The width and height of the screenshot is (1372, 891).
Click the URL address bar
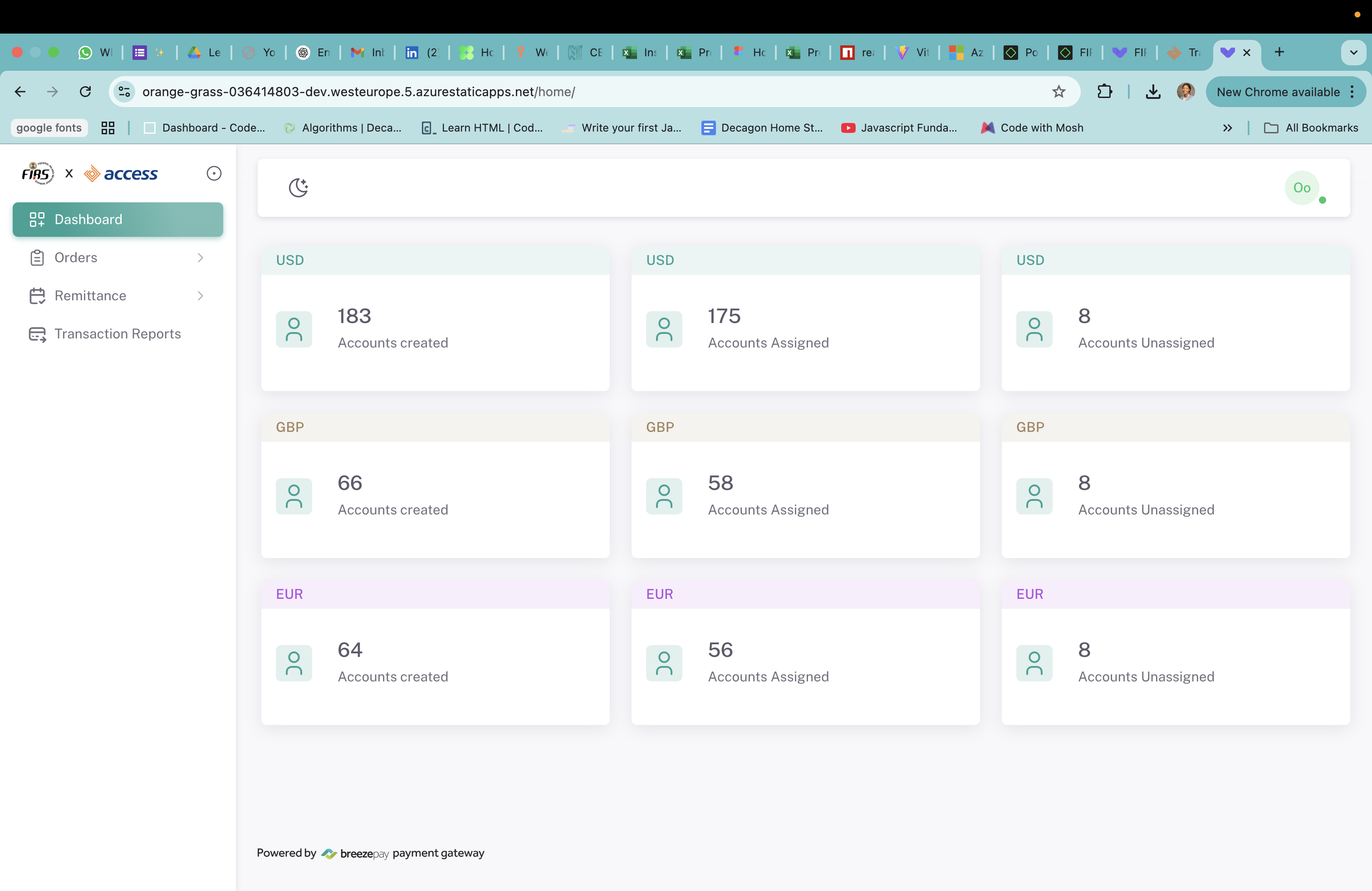[577, 92]
